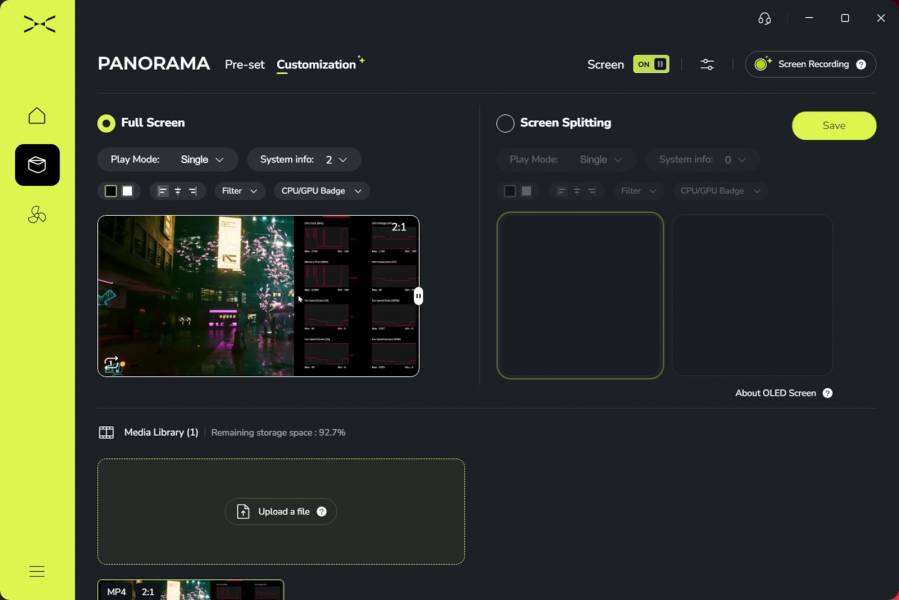
Task: Select center alignment in Full Screen toolbar
Action: point(178,191)
